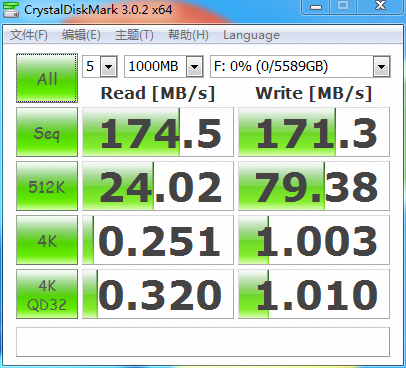The width and height of the screenshot is (406, 368).
Task: Select the 4K QD32 read result 0.320
Action: pyautogui.click(x=158, y=294)
